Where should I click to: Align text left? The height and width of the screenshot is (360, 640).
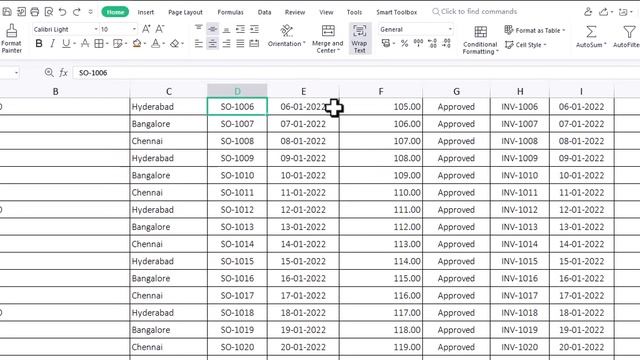199,43
